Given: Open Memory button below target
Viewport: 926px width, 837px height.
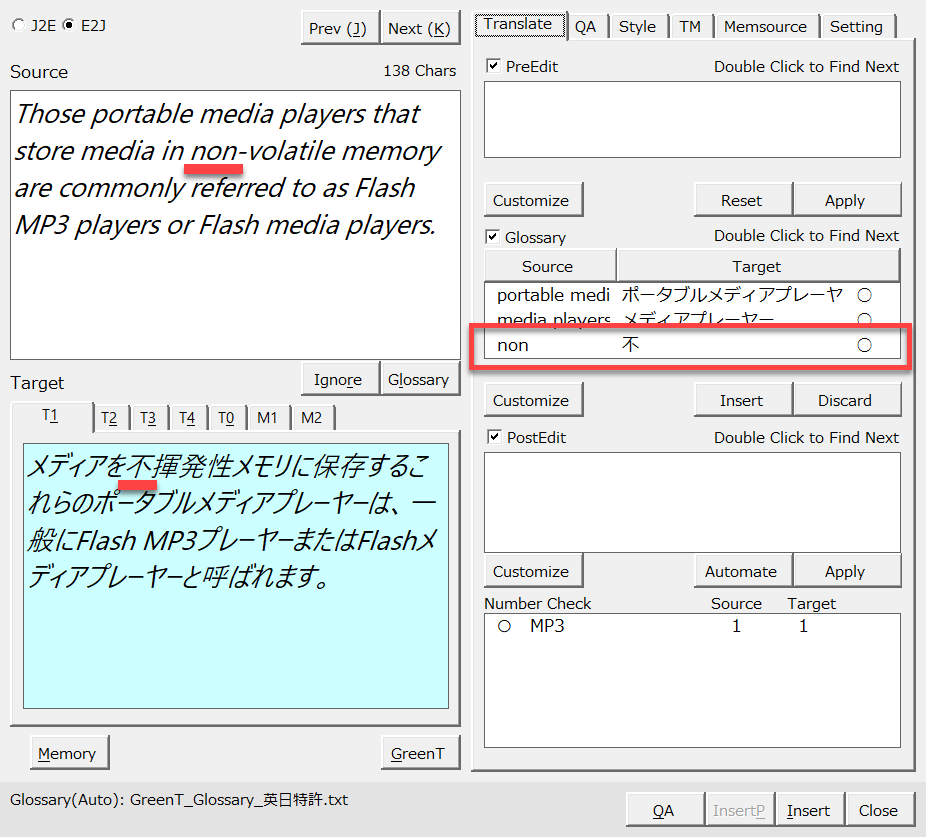Looking at the screenshot, I should [x=67, y=753].
